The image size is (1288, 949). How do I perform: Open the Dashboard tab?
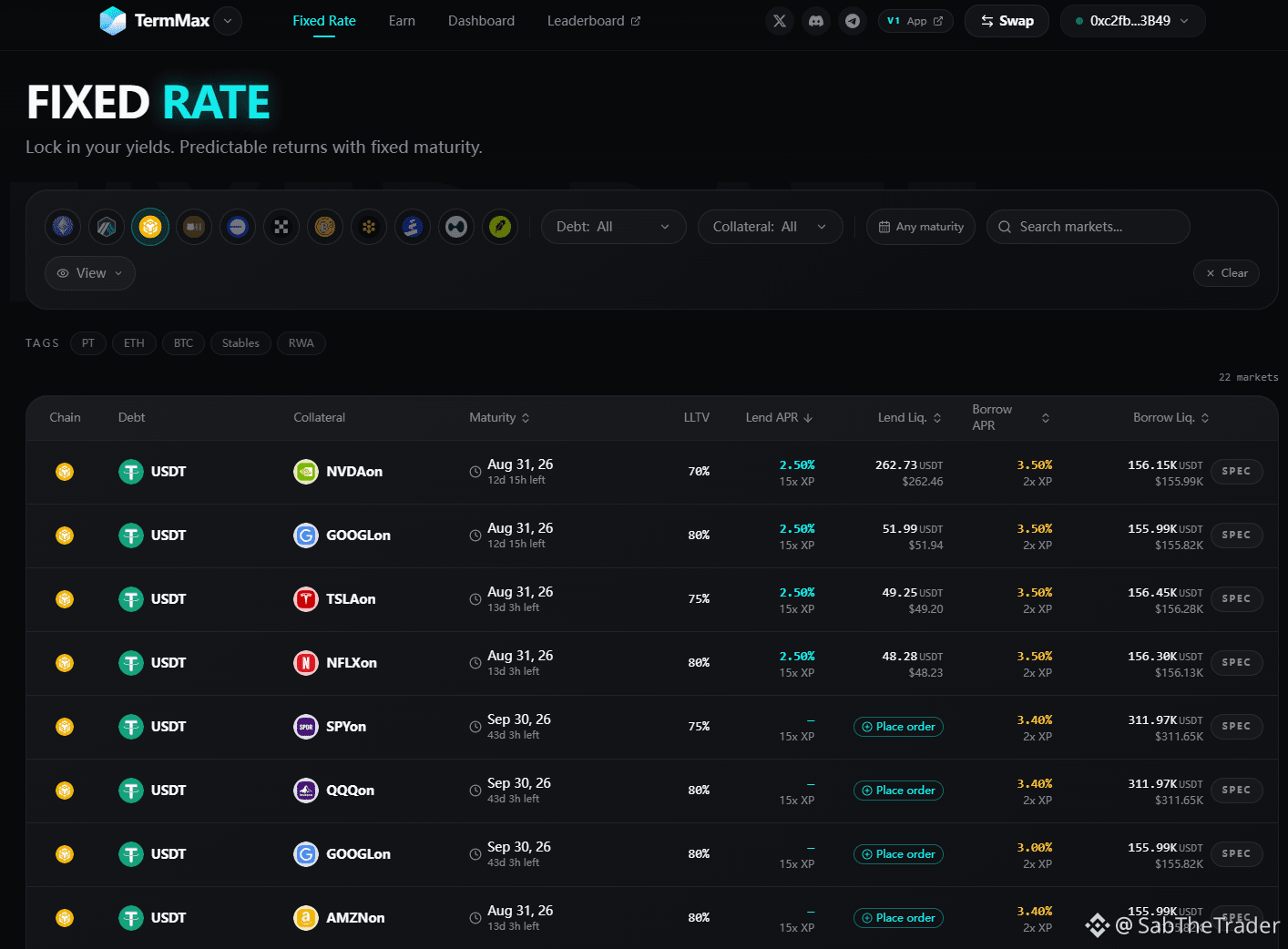(481, 21)
